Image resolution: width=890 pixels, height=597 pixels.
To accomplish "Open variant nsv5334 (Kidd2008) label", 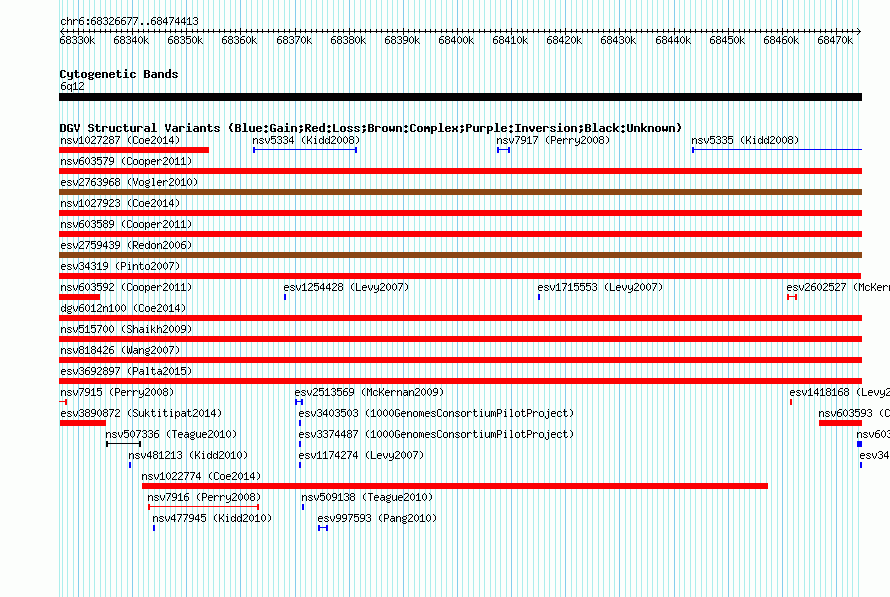I will [x=306, y=140].
